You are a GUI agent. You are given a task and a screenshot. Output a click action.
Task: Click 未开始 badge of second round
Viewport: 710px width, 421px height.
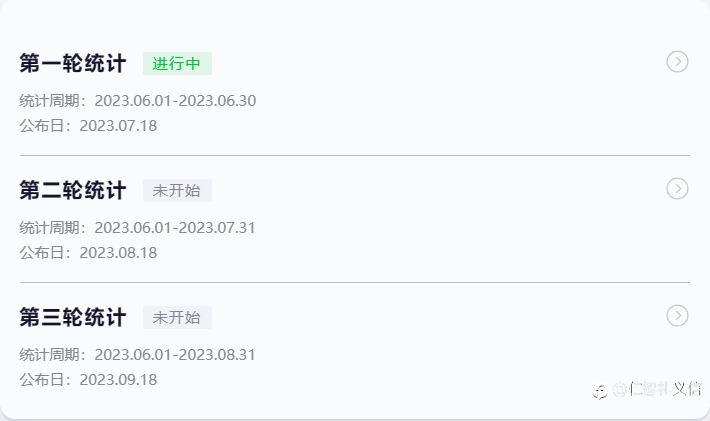pyautogui.click(x=177, y=191)
